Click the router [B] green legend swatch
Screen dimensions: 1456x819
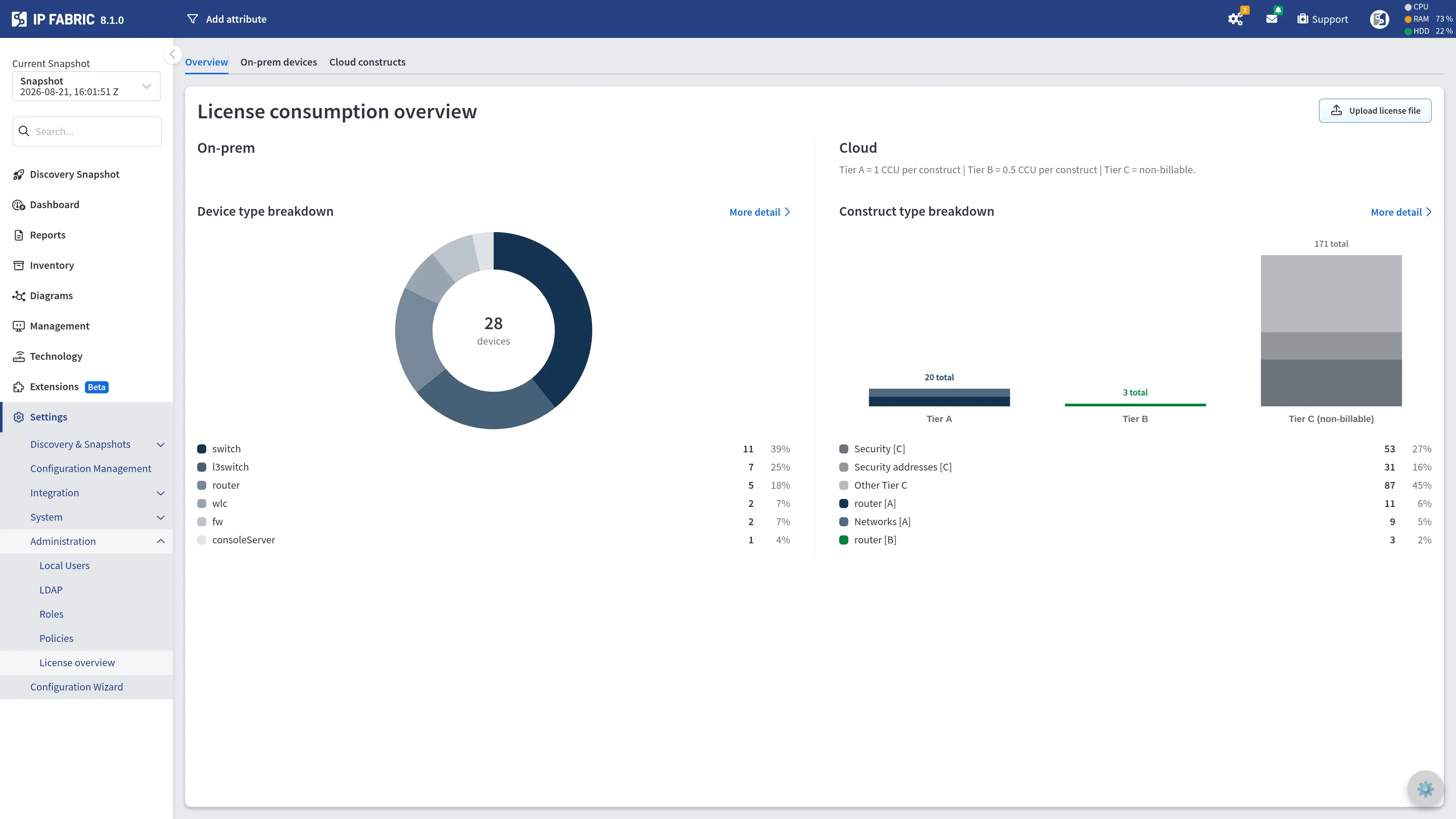pyautogui.click(x=844, y=540)
